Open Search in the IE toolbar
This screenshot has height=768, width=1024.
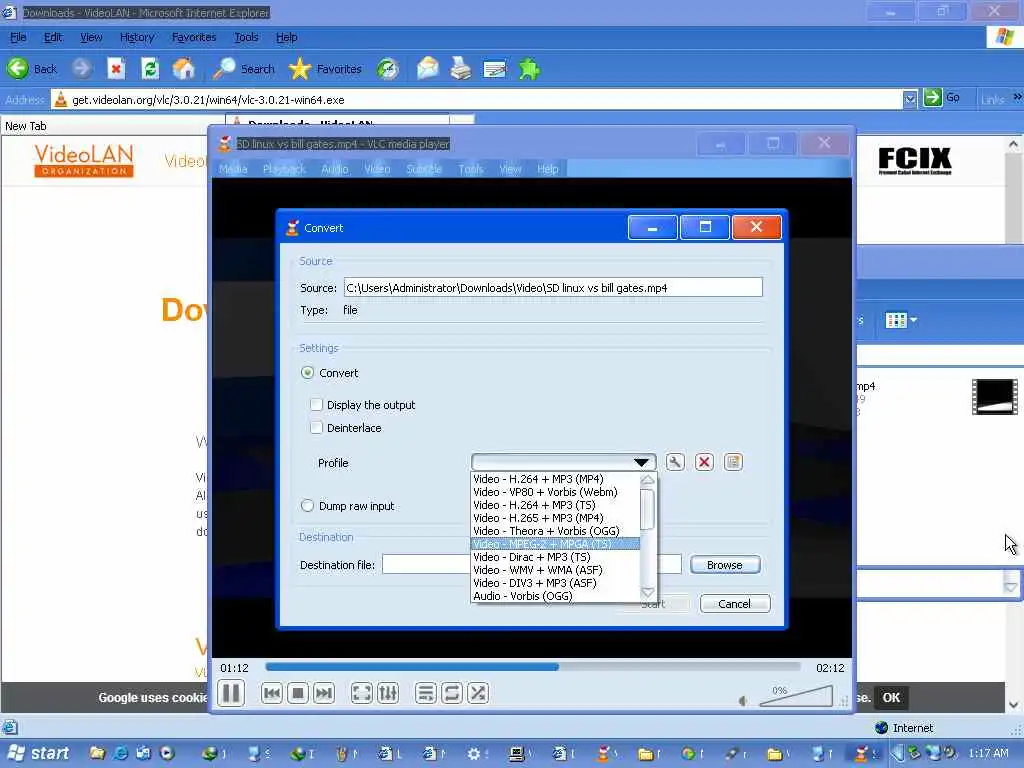(x=244, y=69)
